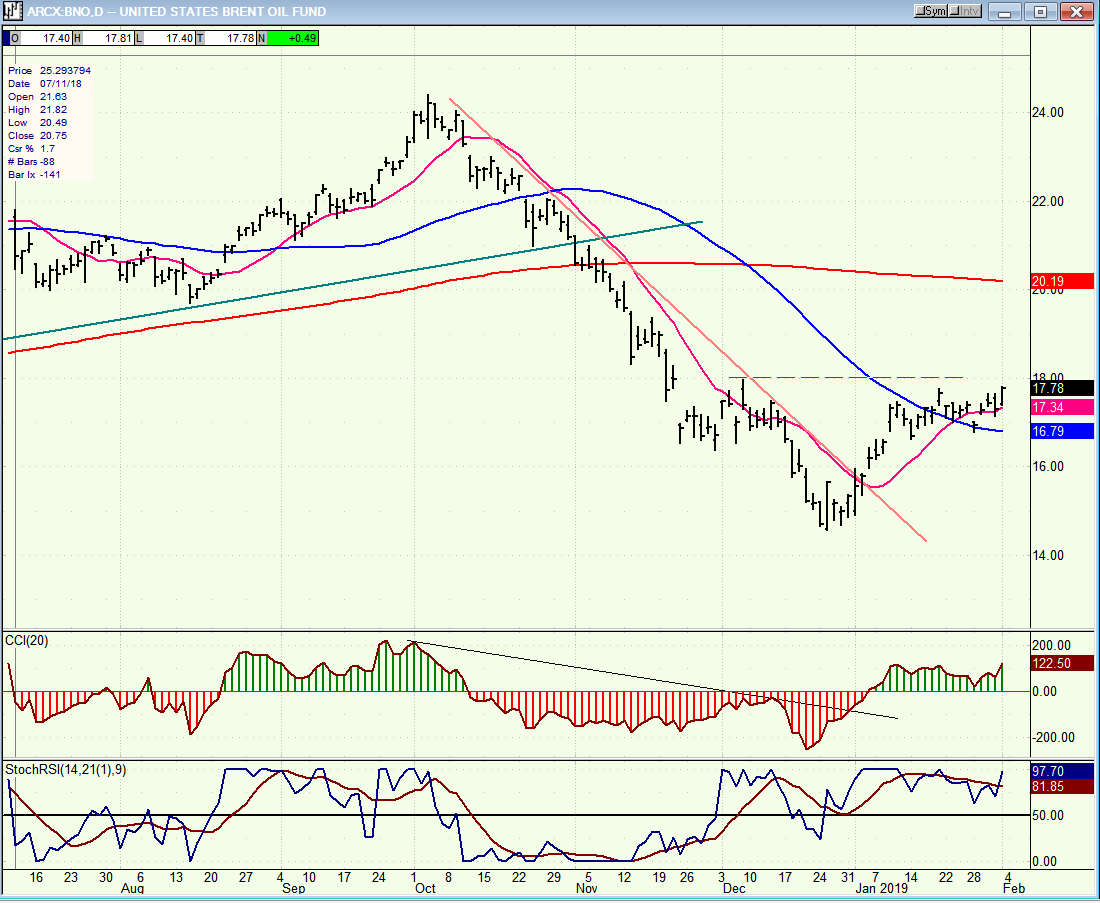
Task: Select the pink 17.34 moving average label
Action: tap(1062, 408)
